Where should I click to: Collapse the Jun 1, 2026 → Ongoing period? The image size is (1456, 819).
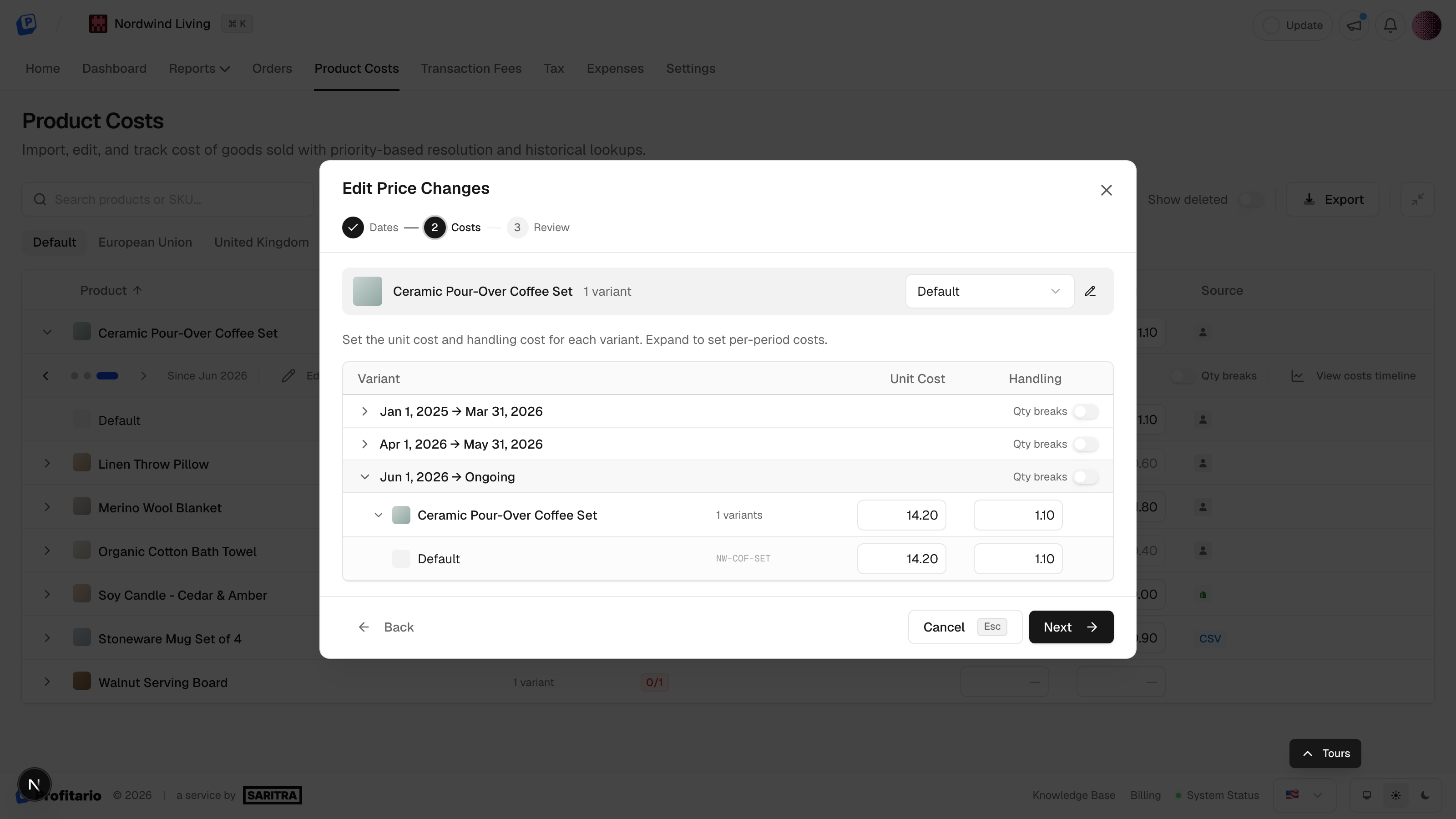364,477
